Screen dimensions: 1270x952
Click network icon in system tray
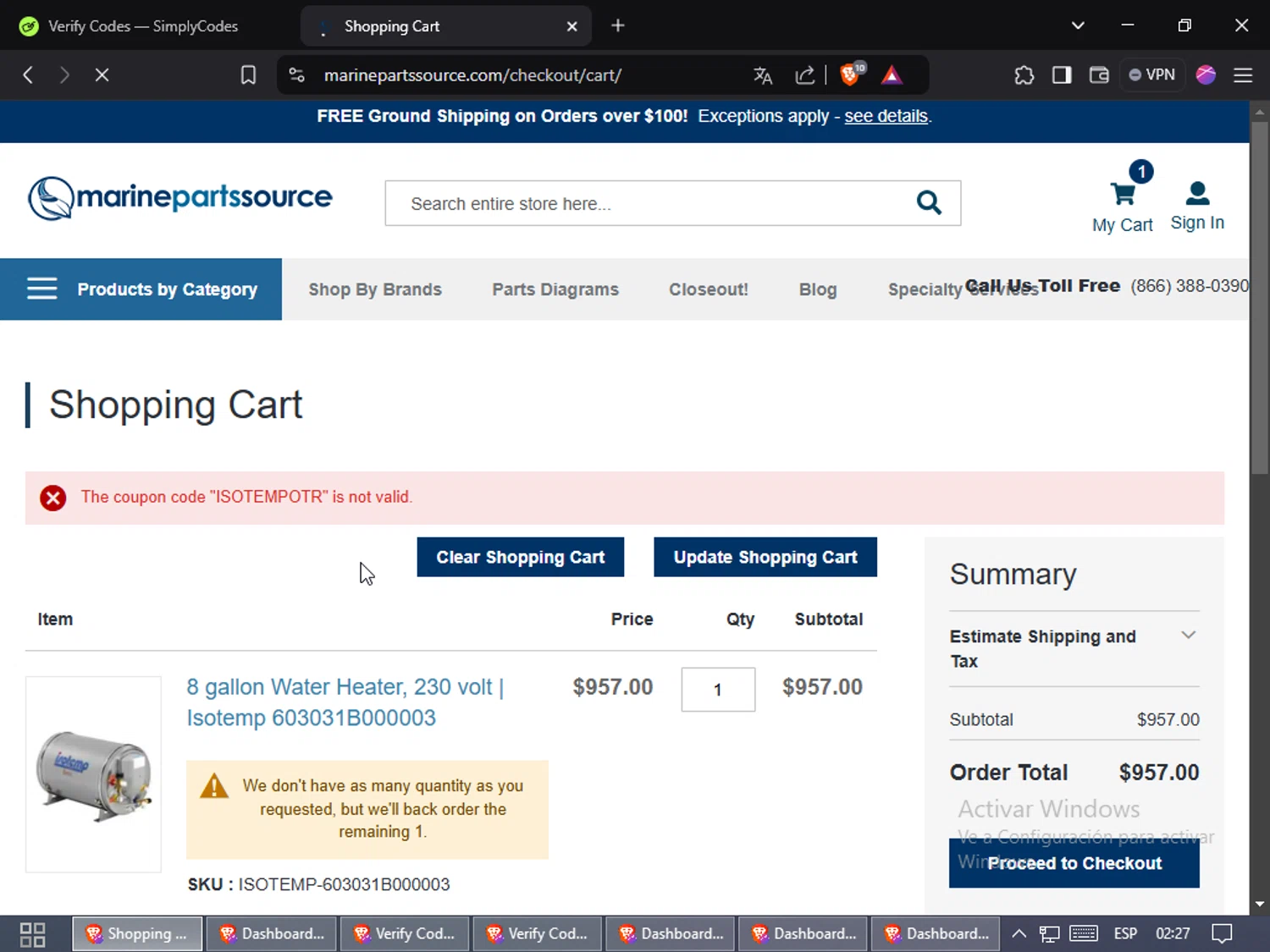pyautogui.click(x=1050, y=934)
